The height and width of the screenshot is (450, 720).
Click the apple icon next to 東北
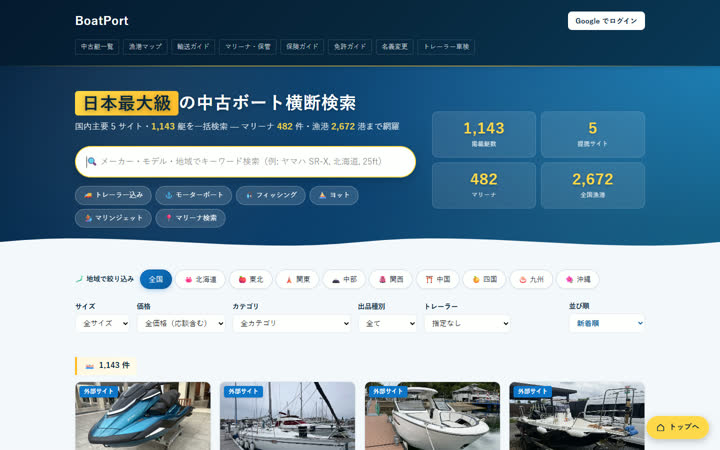242,279
